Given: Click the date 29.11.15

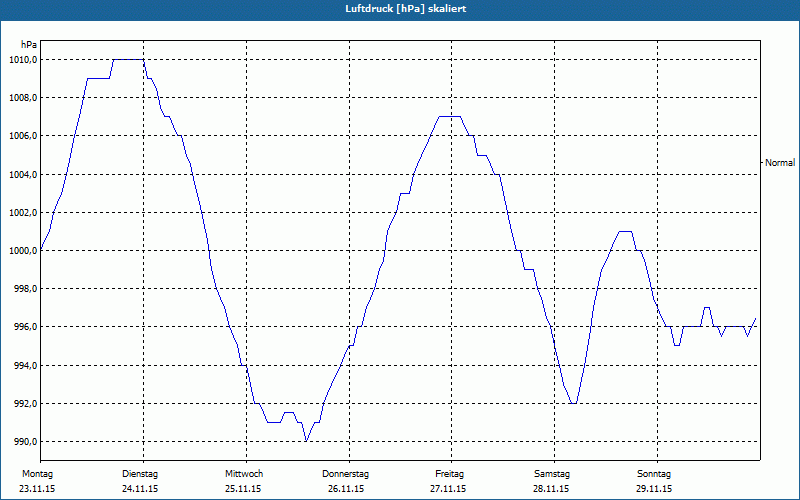Looking at the screenshot, I should [x=654, y=489].
